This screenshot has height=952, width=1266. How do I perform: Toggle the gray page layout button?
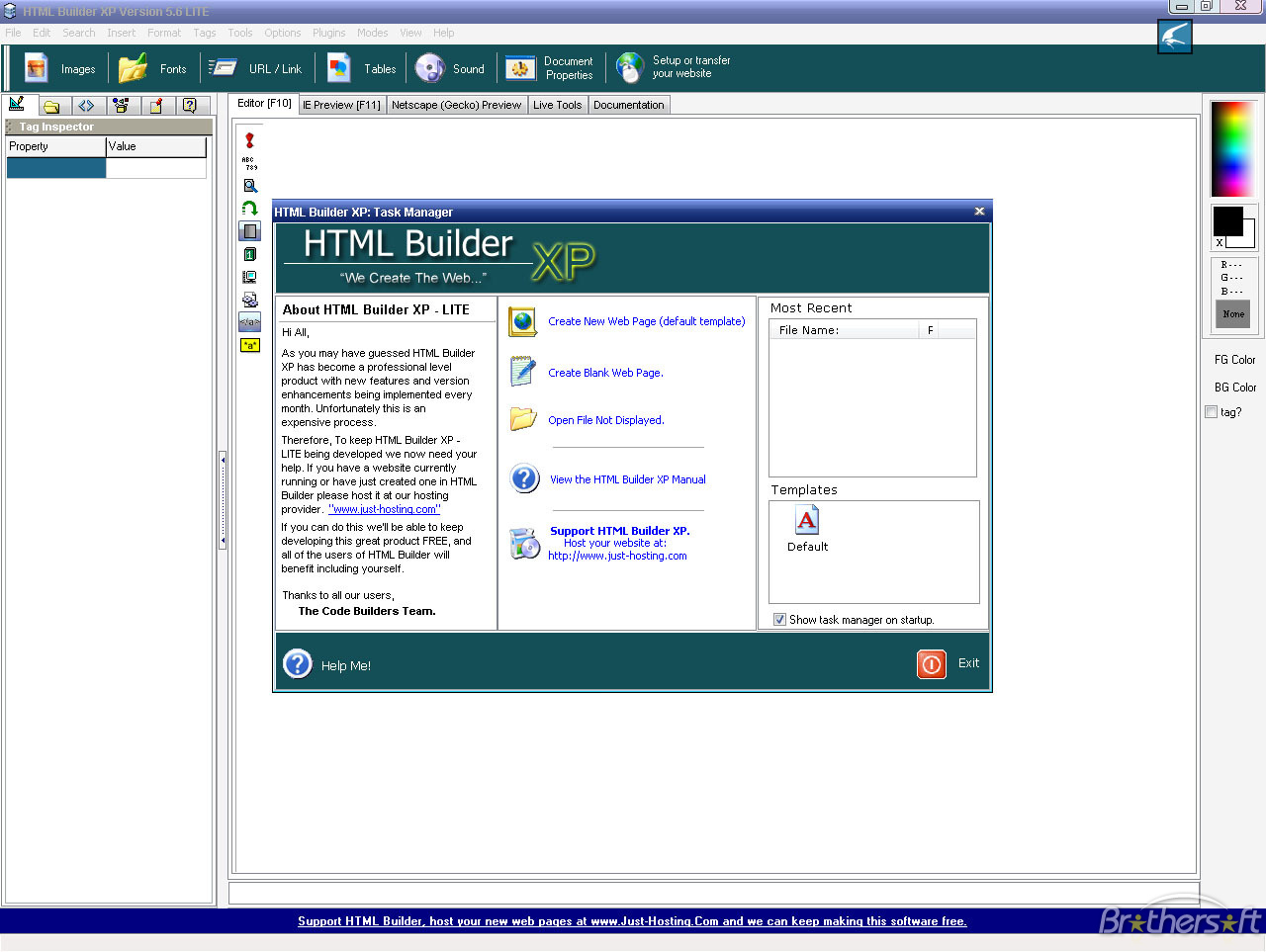pos(250,231)
